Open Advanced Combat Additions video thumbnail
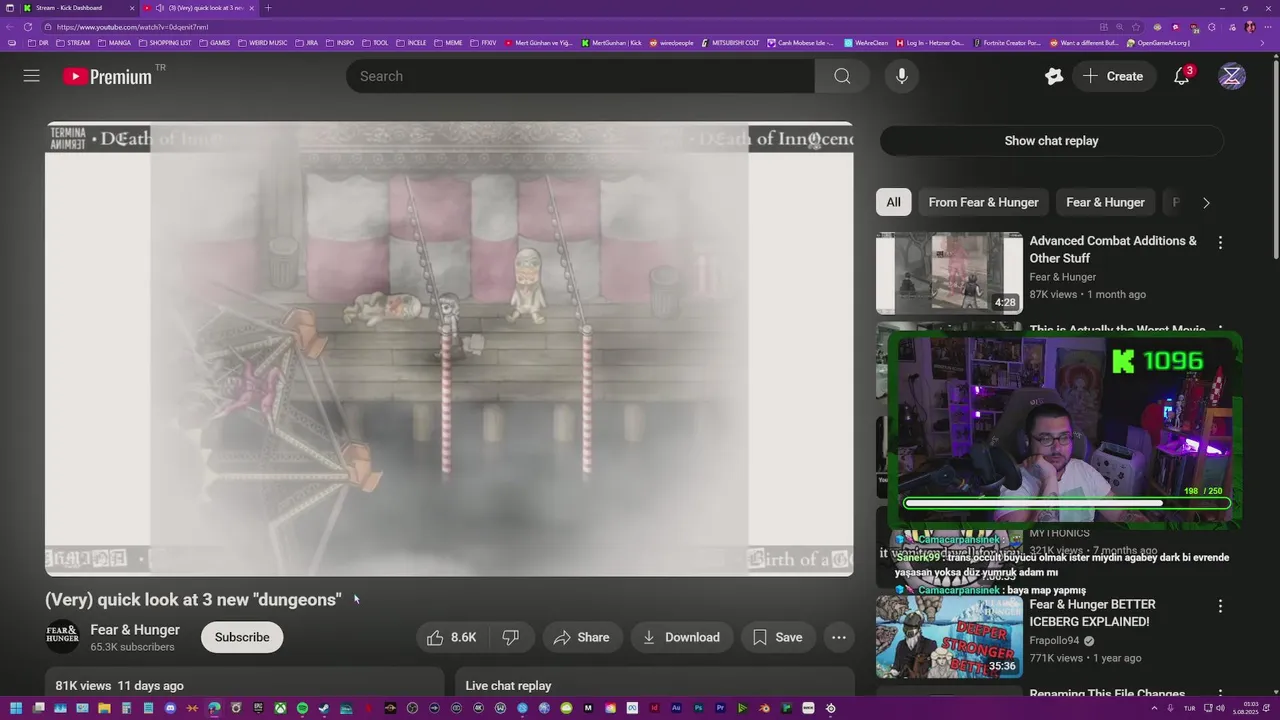The height and width of the screenshot is (720, 1280). coord(949,273)
